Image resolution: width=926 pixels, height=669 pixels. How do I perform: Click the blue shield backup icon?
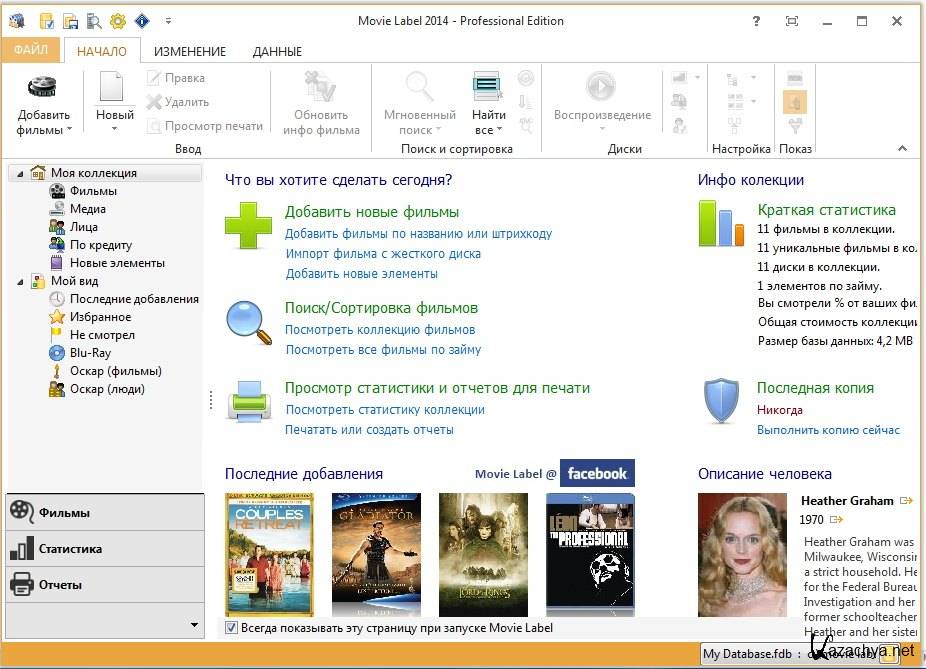(x=721, y=401)
